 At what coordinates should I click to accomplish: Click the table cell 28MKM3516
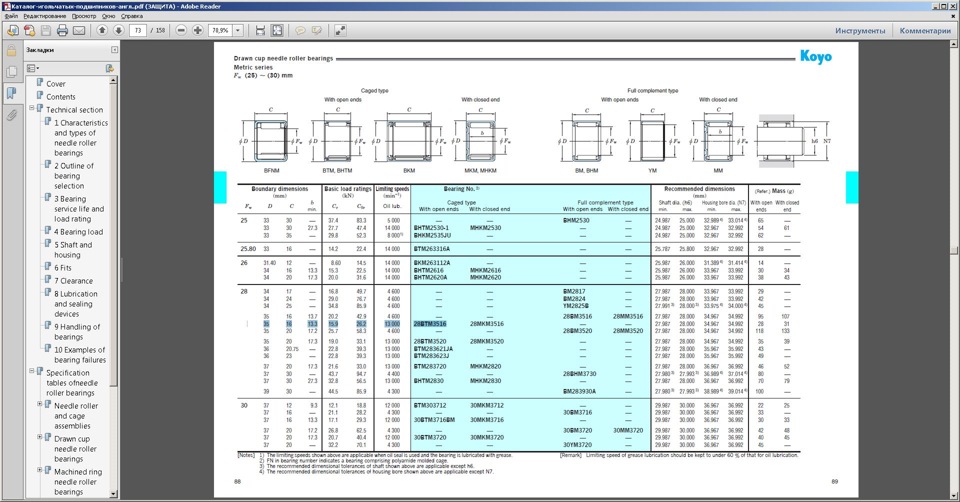(487, 324)
